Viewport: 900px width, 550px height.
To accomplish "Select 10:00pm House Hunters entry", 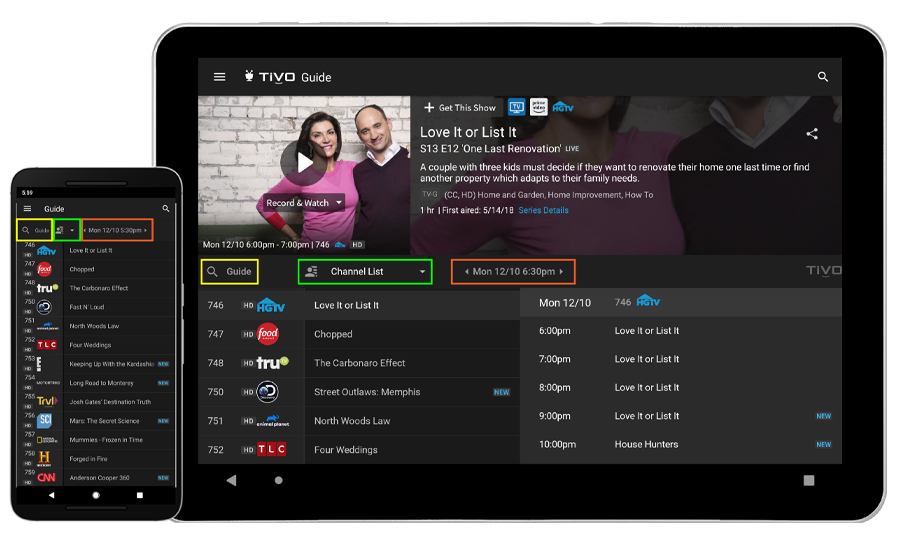I will tap(681, 444).
